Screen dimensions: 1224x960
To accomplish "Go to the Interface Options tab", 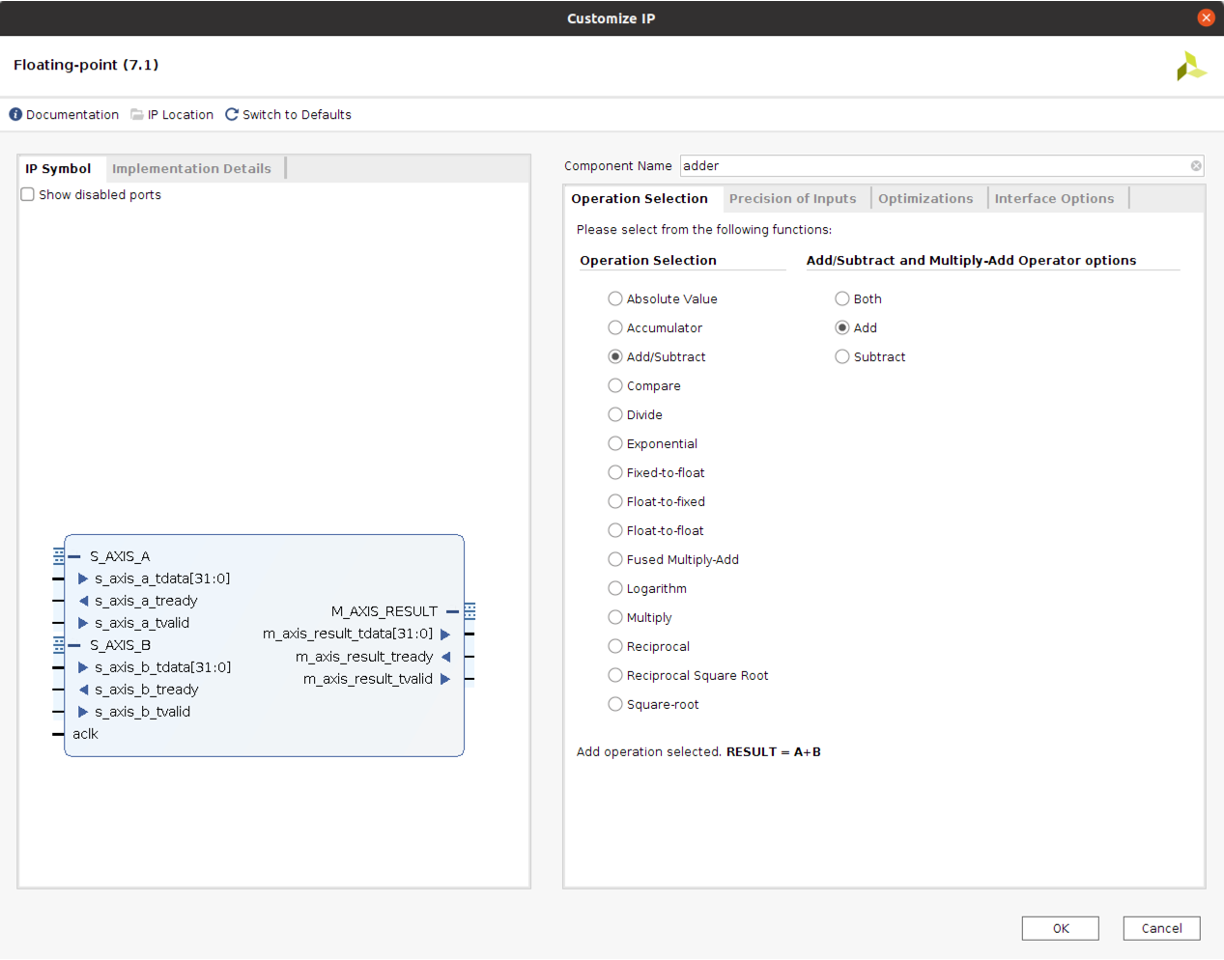I will coord(1053,199).
